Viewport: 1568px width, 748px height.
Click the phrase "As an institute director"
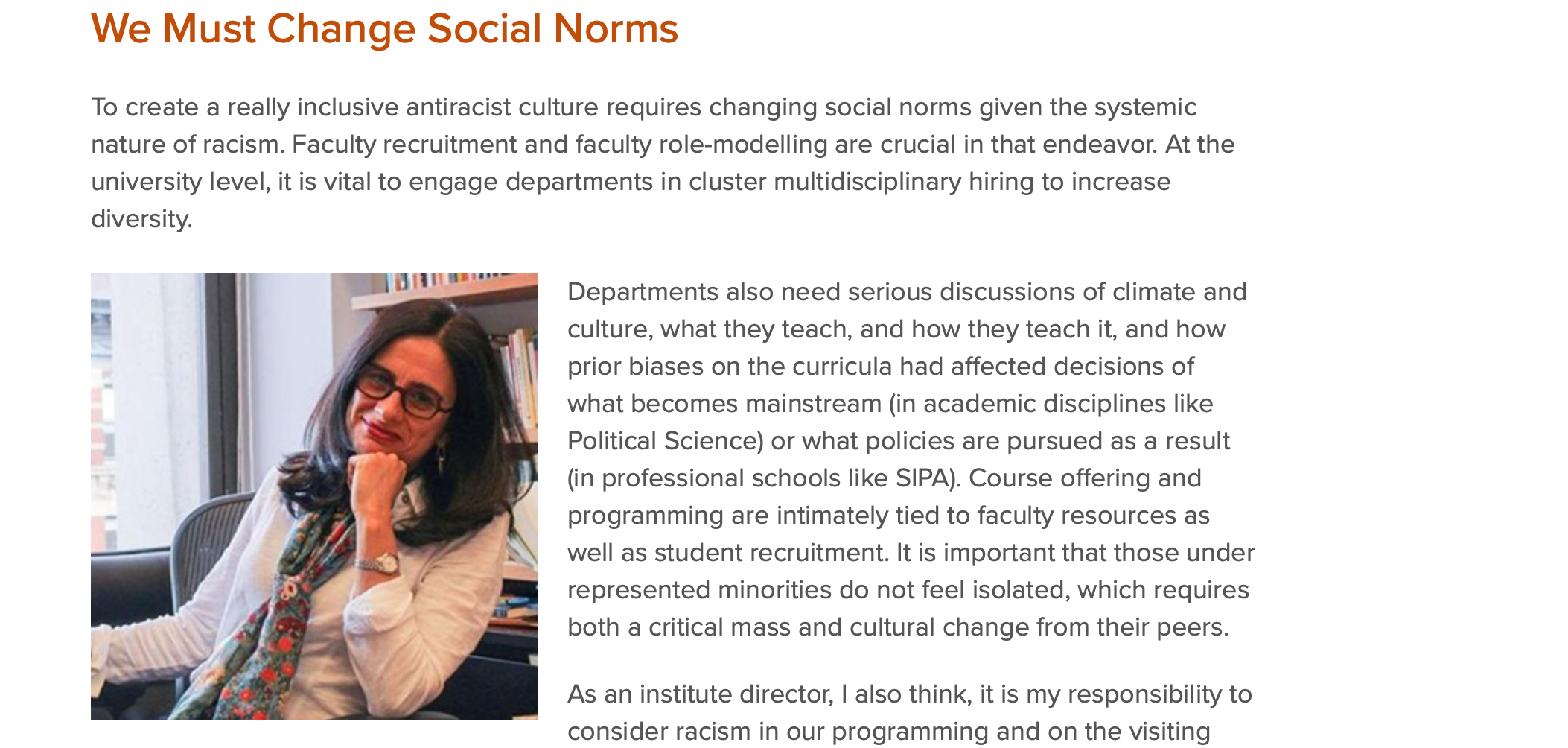[699, 694]
